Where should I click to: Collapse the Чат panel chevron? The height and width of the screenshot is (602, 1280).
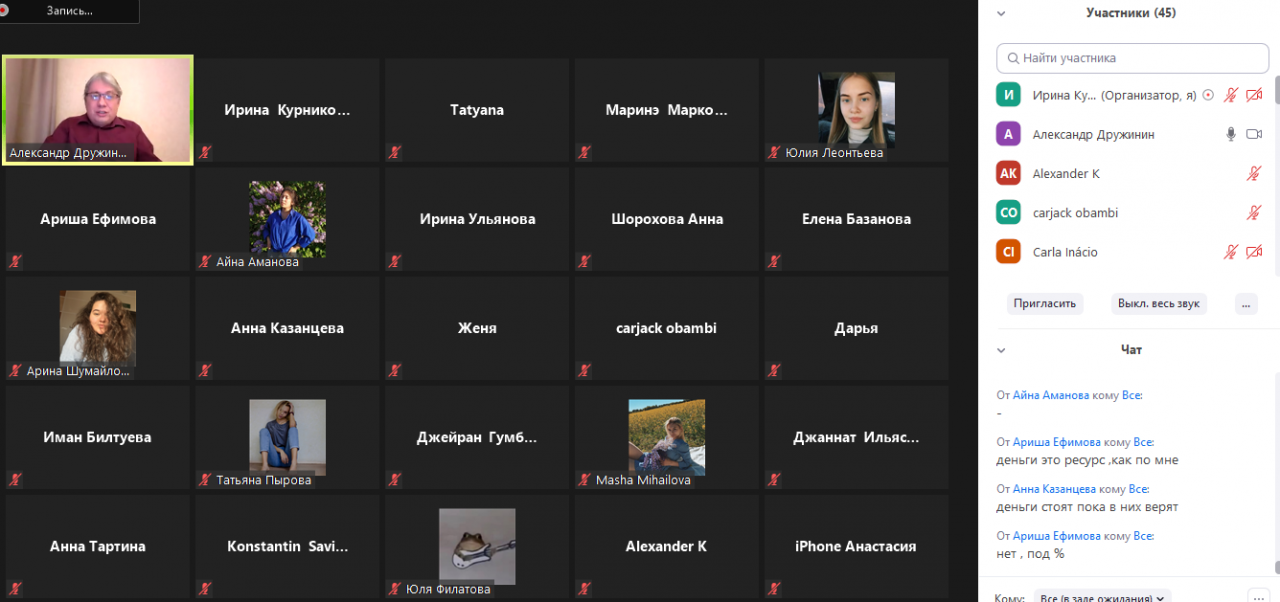pos(1001,350)
